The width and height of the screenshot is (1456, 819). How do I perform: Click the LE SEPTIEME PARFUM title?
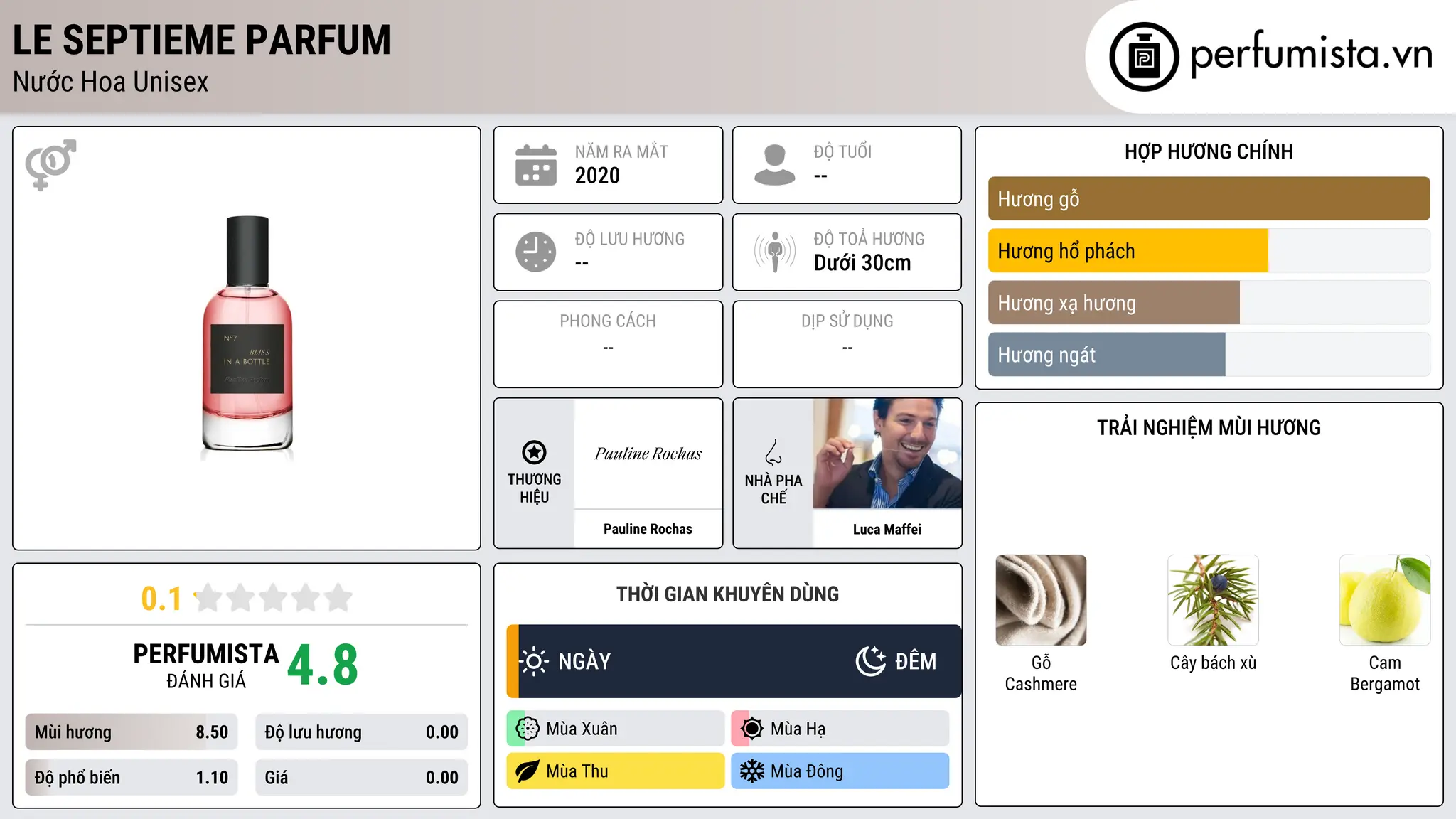[x=202, y=40]
